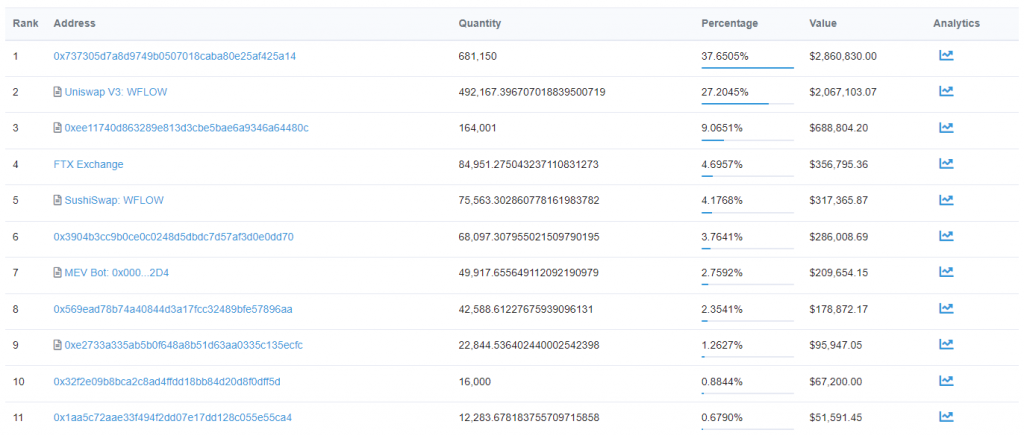Select value $67,200.00
The image size is (1024, 436).
[x=835, y=381]
